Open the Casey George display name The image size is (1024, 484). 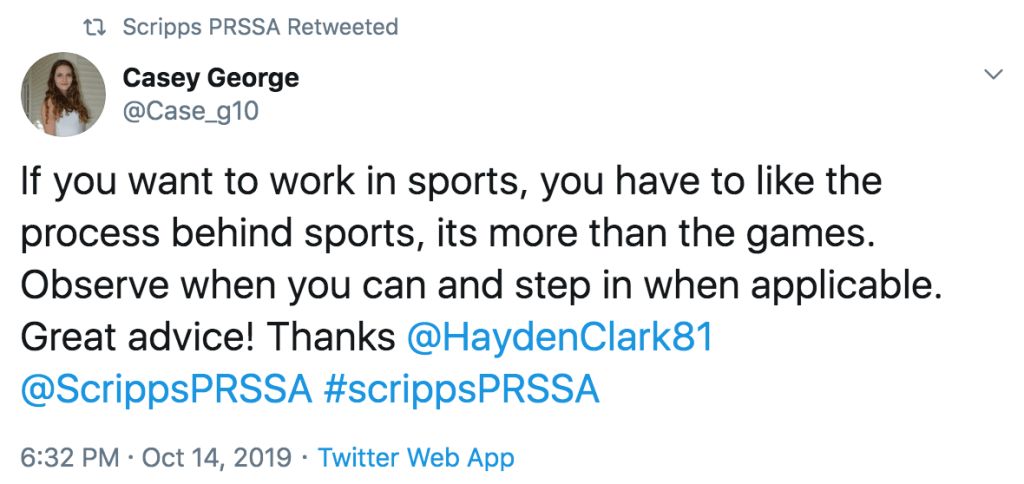pos(210,77)
